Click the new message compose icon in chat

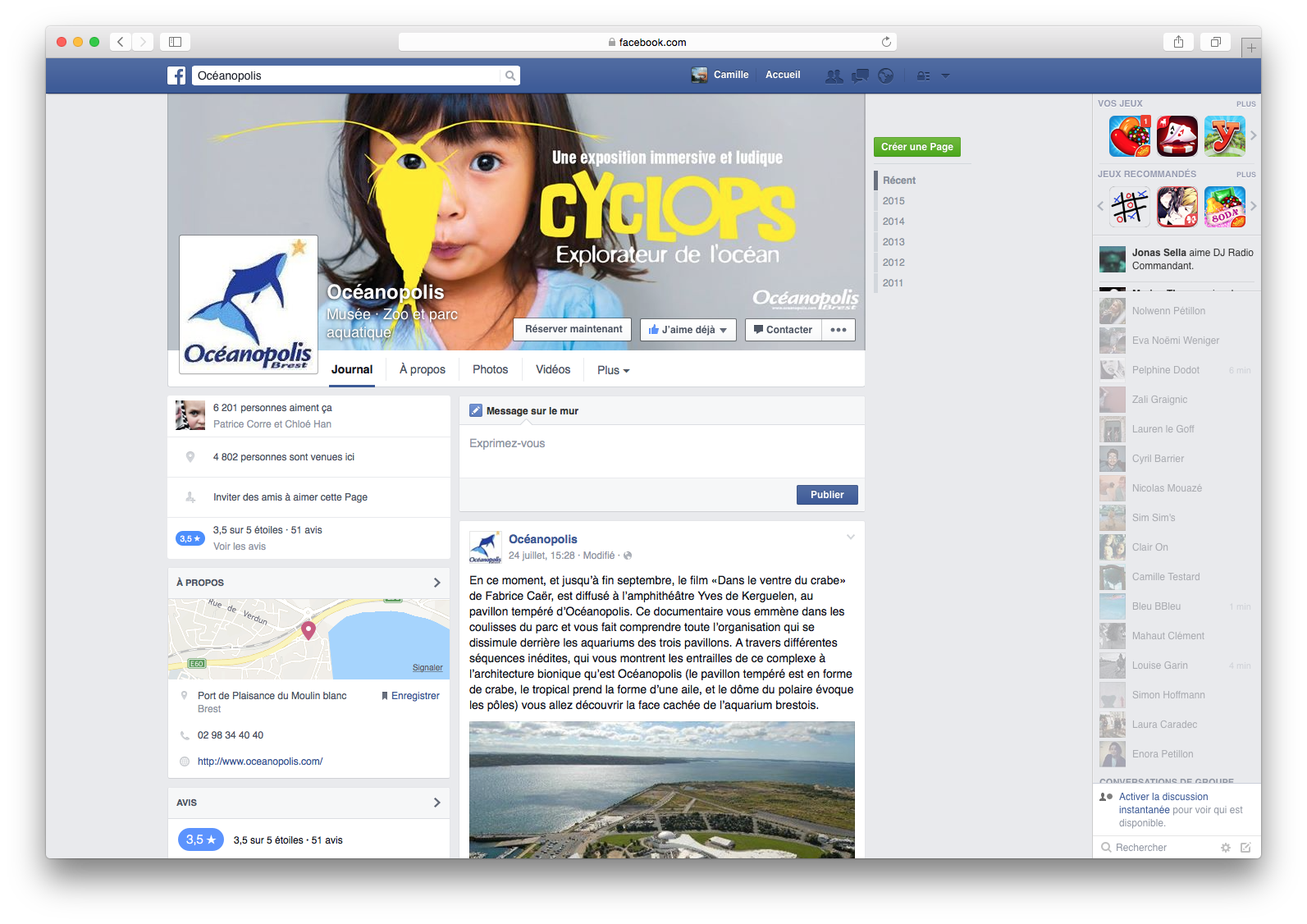tap(1245, 848)
